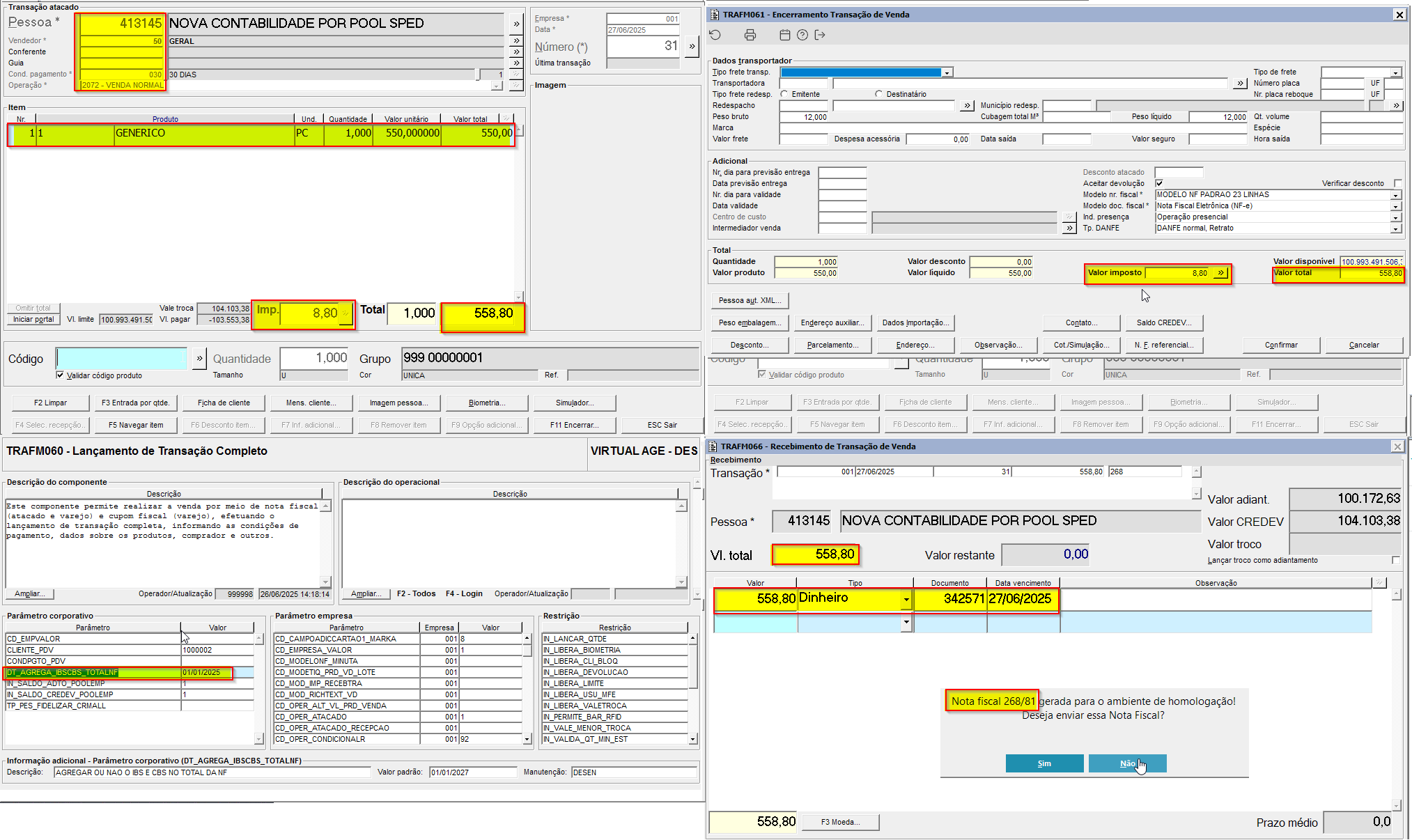
Task: Expand the Tipo frete transp. dropdown
Action: coord(947,72)
